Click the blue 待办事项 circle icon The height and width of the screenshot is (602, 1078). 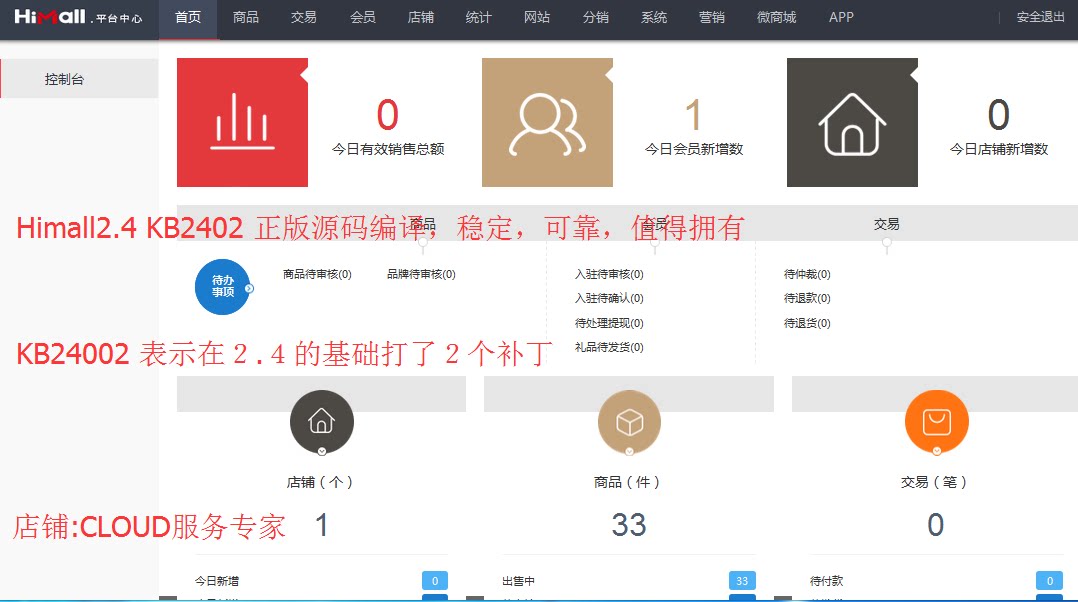(222, 287)
